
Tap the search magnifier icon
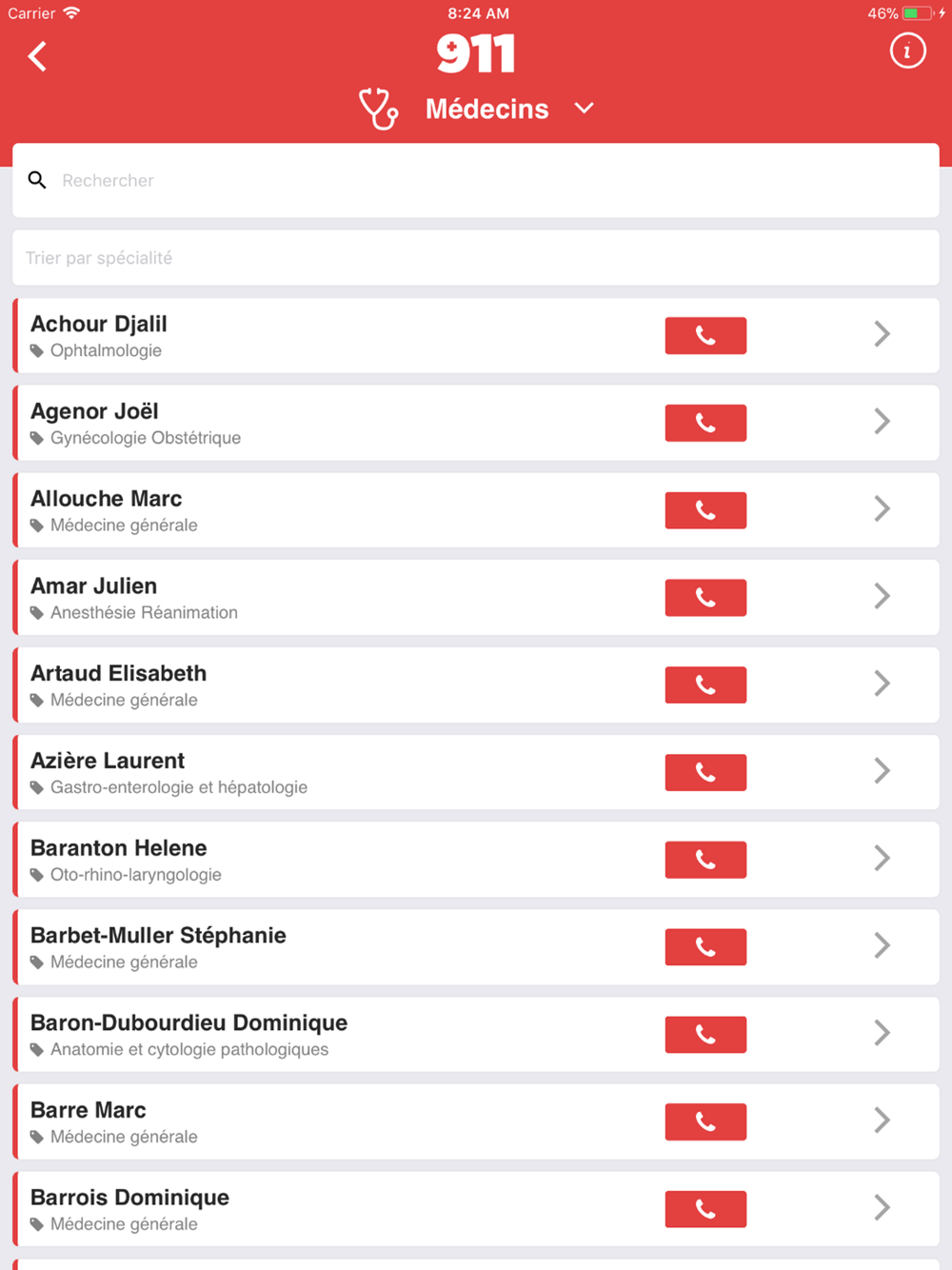[37, 180]
